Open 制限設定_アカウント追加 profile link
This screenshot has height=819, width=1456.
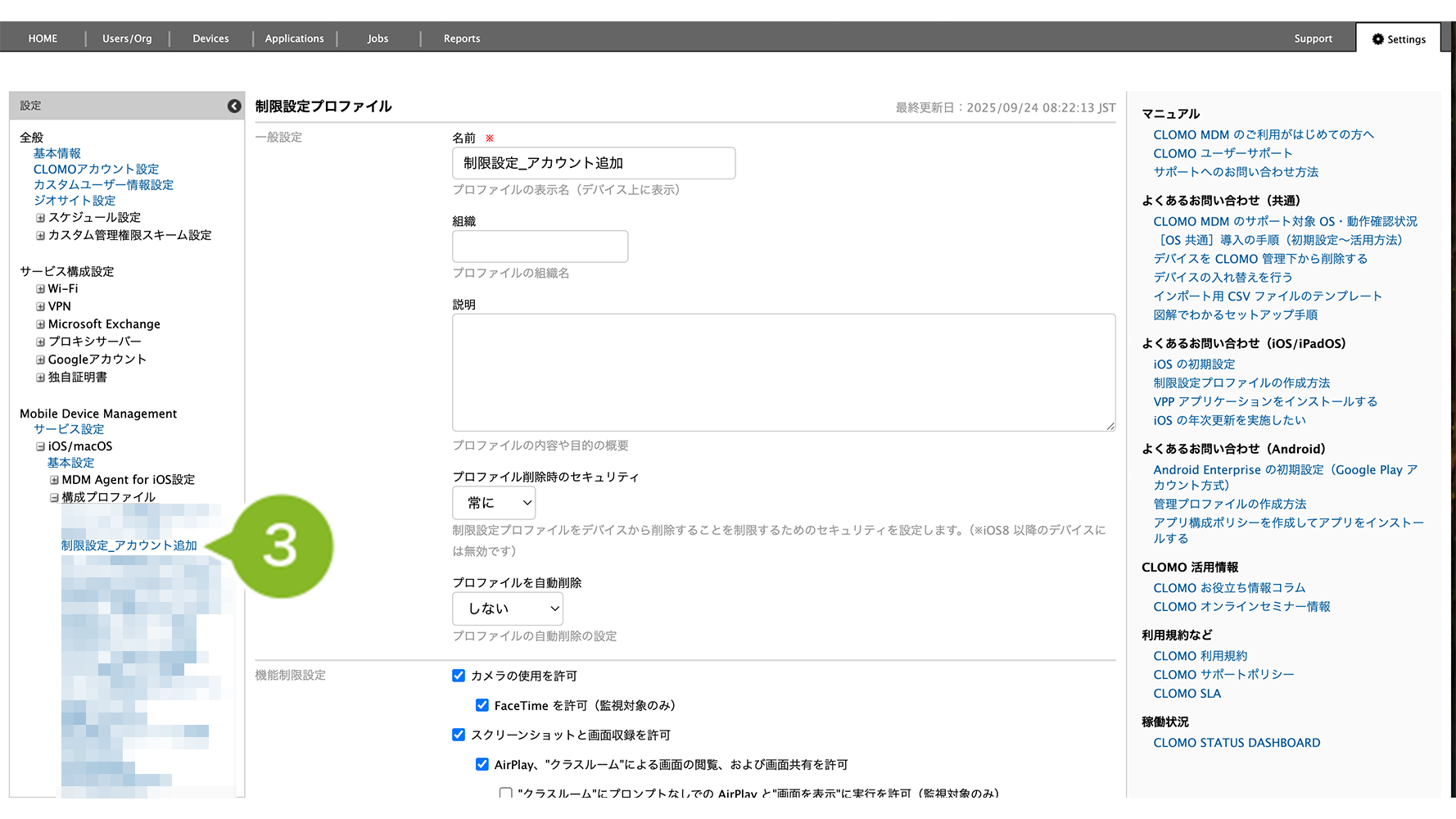pos(129,545)
